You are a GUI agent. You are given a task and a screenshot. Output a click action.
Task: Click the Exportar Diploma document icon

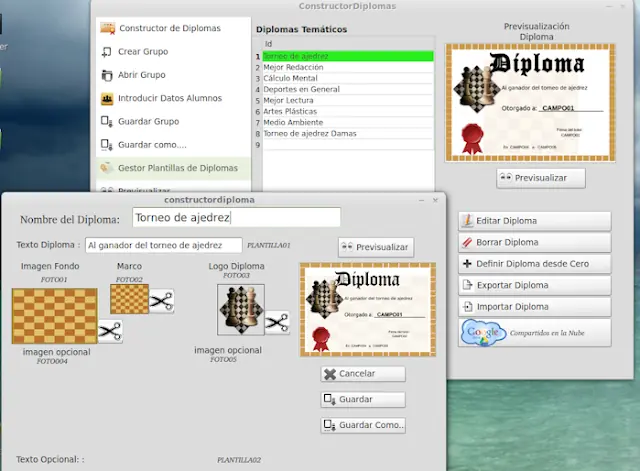coord(467,285)
